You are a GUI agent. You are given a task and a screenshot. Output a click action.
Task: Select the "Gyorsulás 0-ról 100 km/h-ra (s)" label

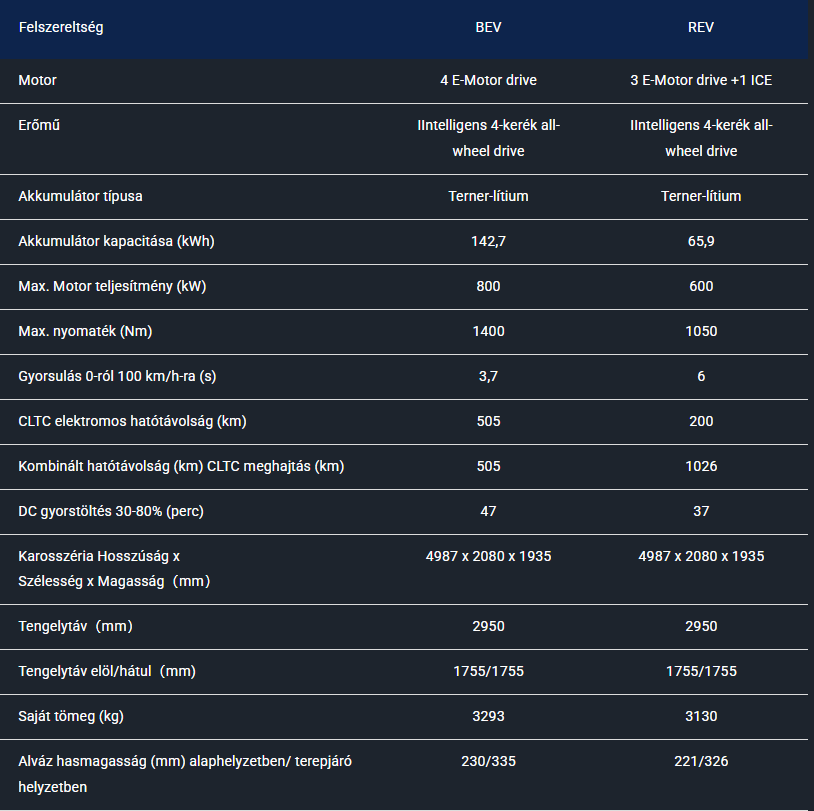(117, 376)
